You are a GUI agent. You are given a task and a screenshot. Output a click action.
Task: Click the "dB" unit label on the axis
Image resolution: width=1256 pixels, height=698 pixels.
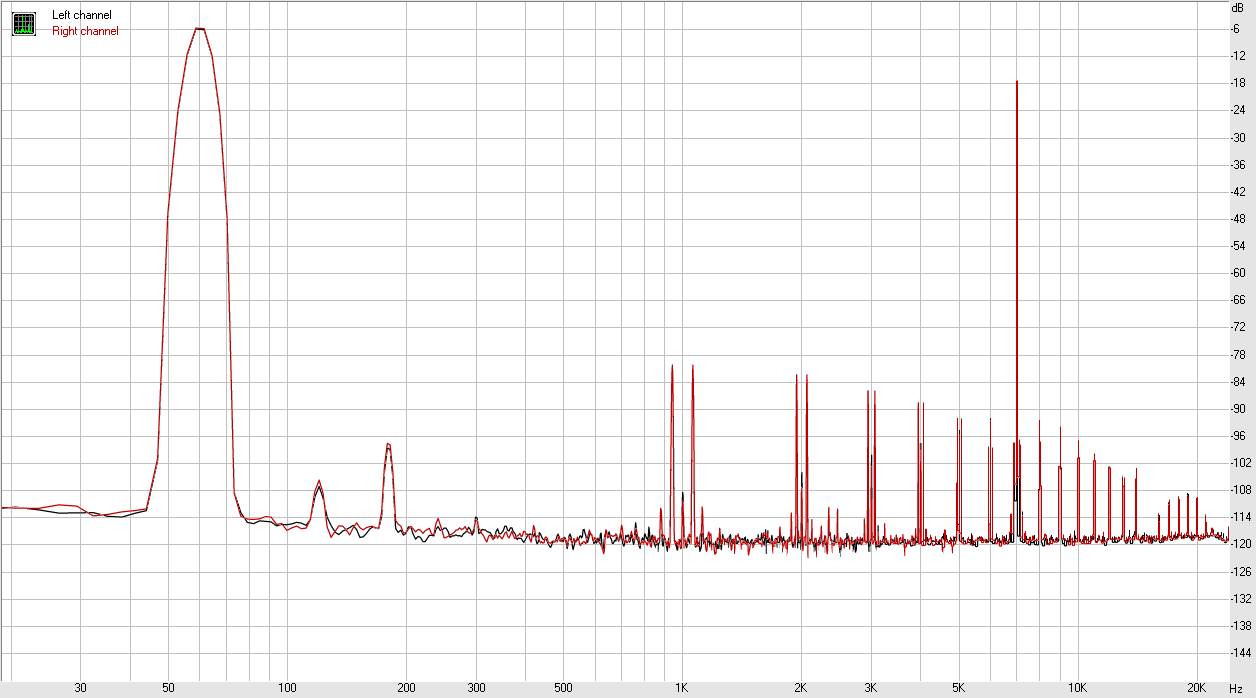point(1238,7)
